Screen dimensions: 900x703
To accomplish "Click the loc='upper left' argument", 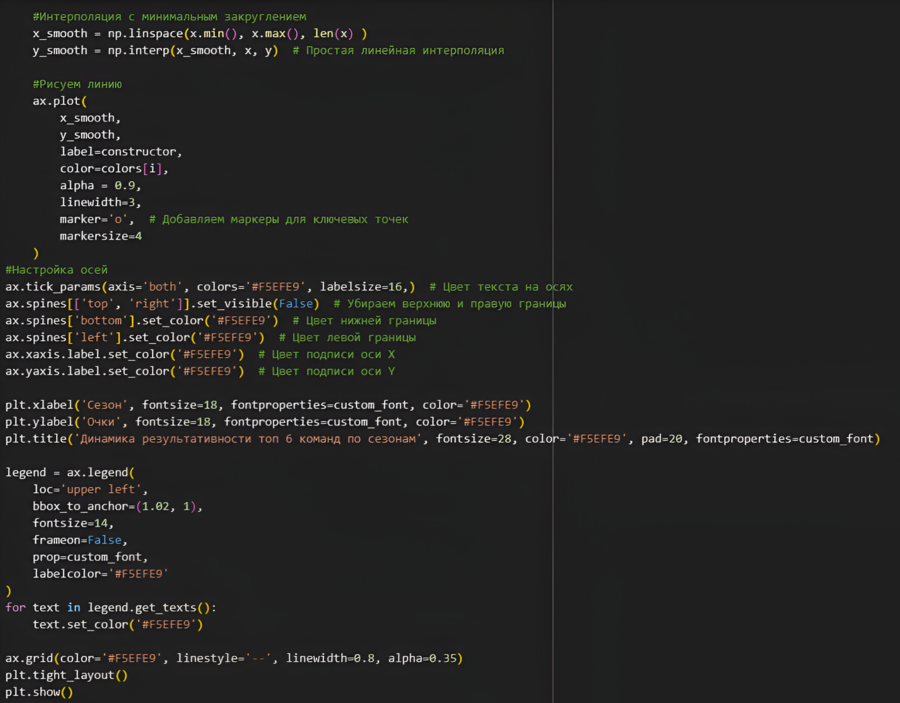I will click(x=90, y=489).
